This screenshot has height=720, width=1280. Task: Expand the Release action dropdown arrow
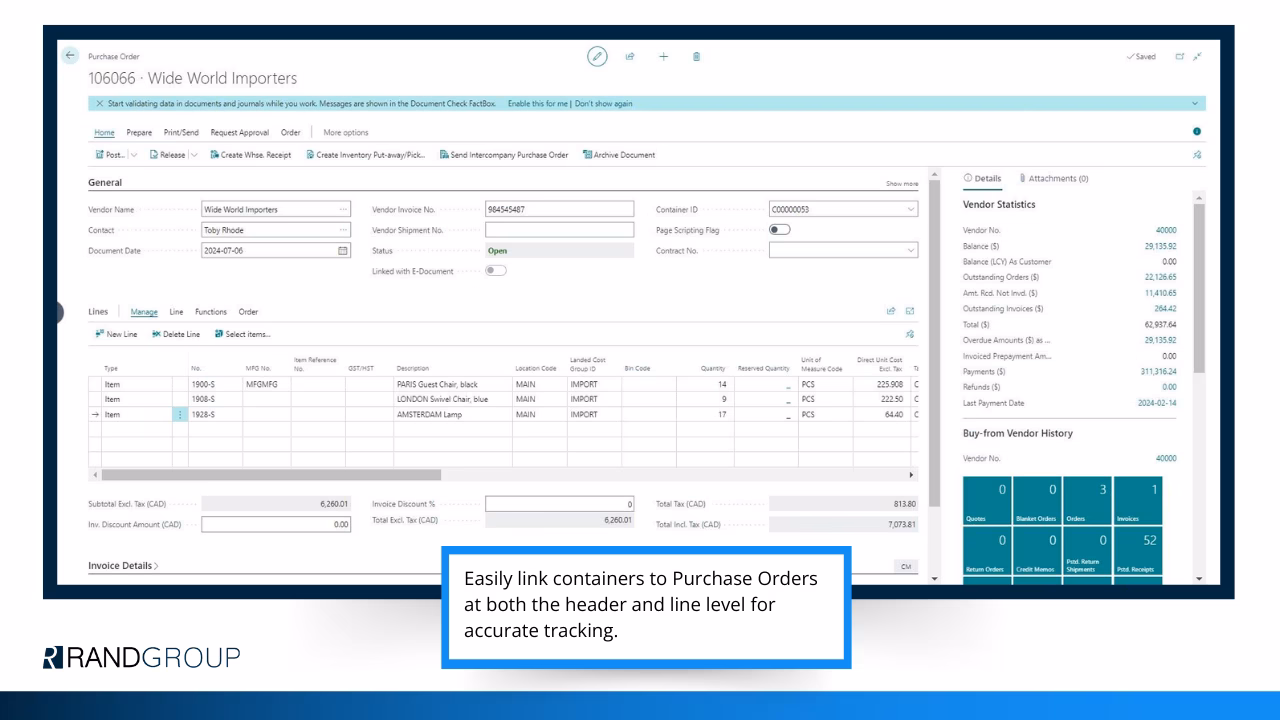click(x=194, y=155)
